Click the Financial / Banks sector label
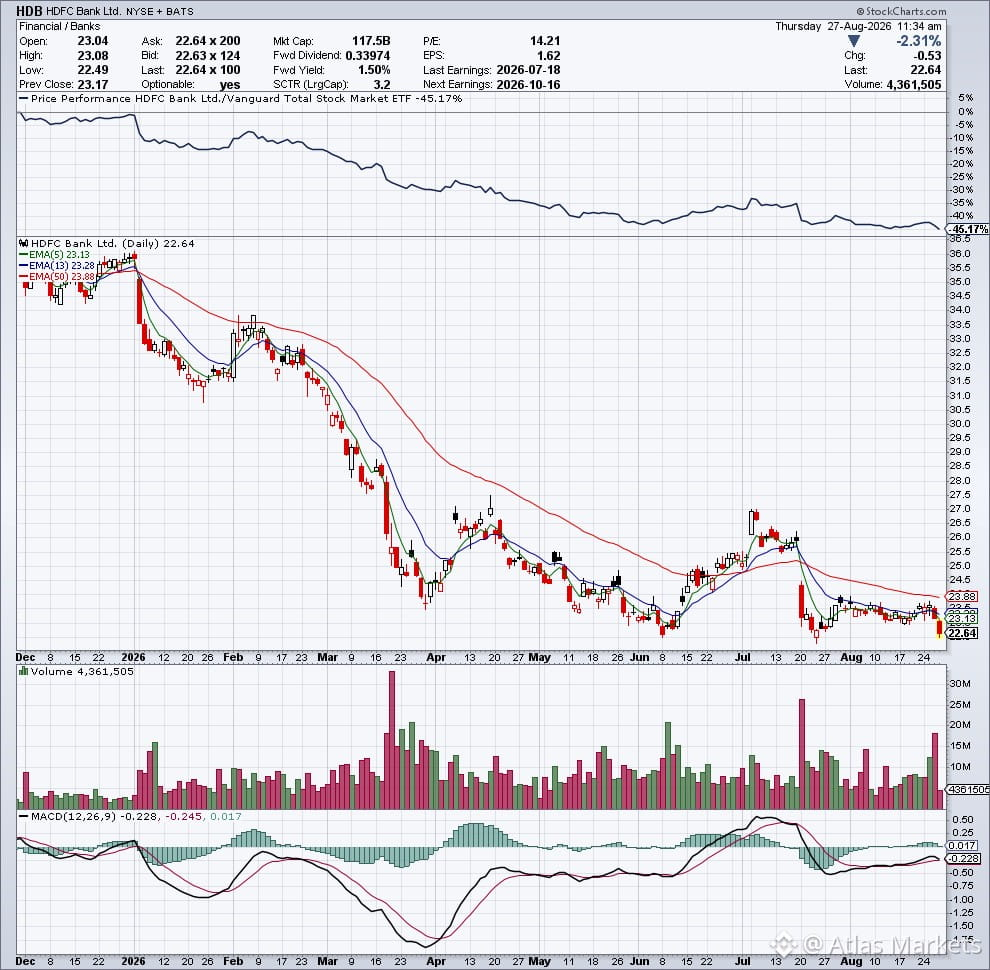The height and width of the screenshot is (970, 990). click(59, 26)
